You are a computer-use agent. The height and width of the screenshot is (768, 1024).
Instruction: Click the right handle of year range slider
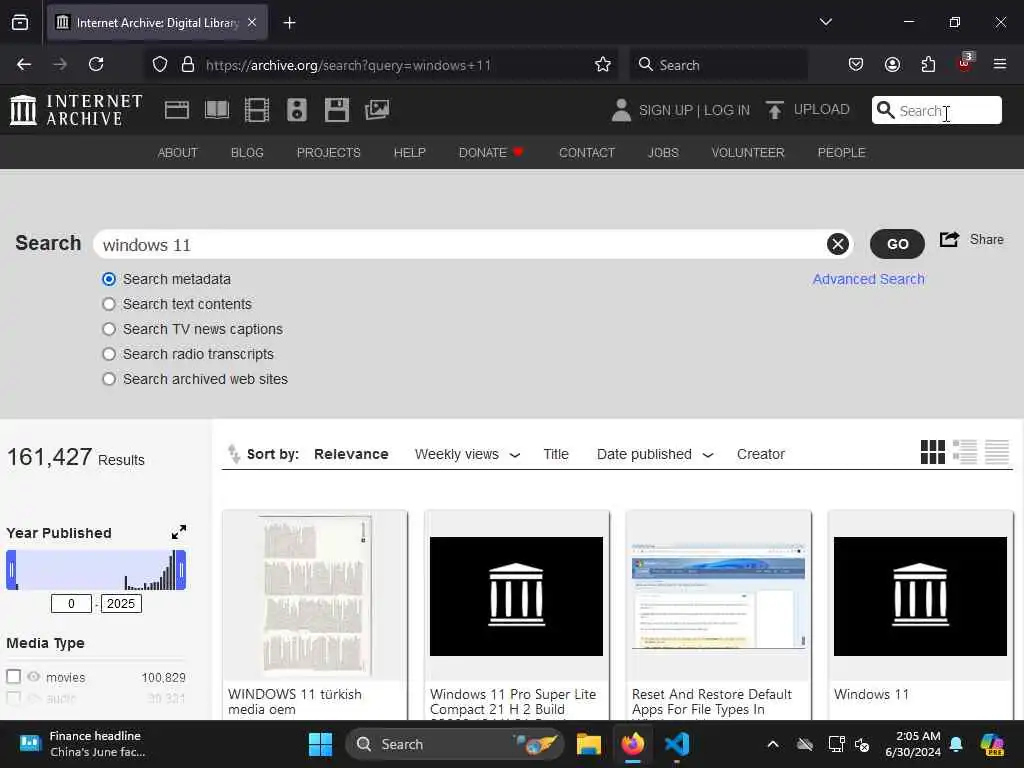(182, 569)
